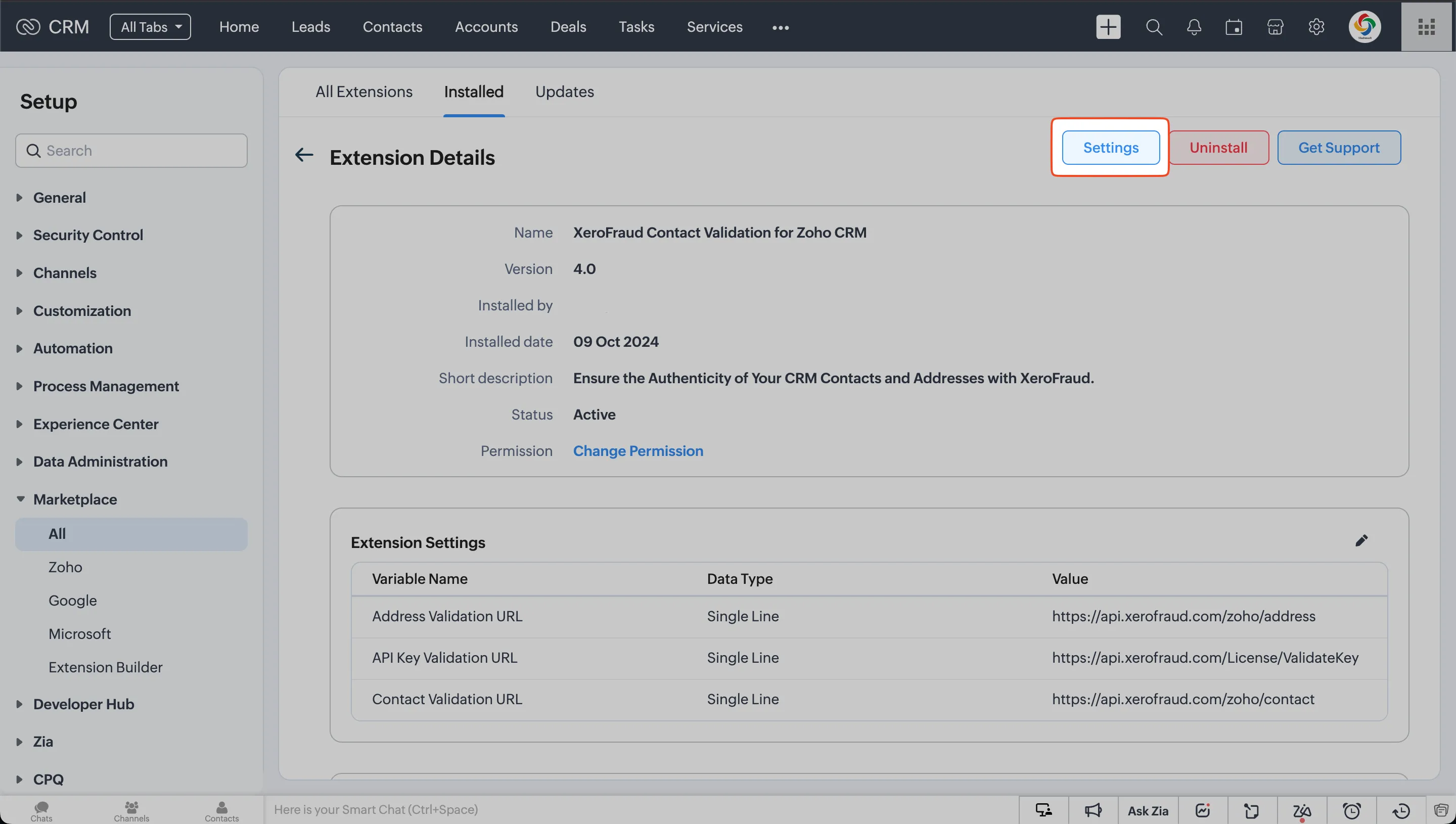
Task: Click the Ask Zia chat icon
Action: 1148,810
